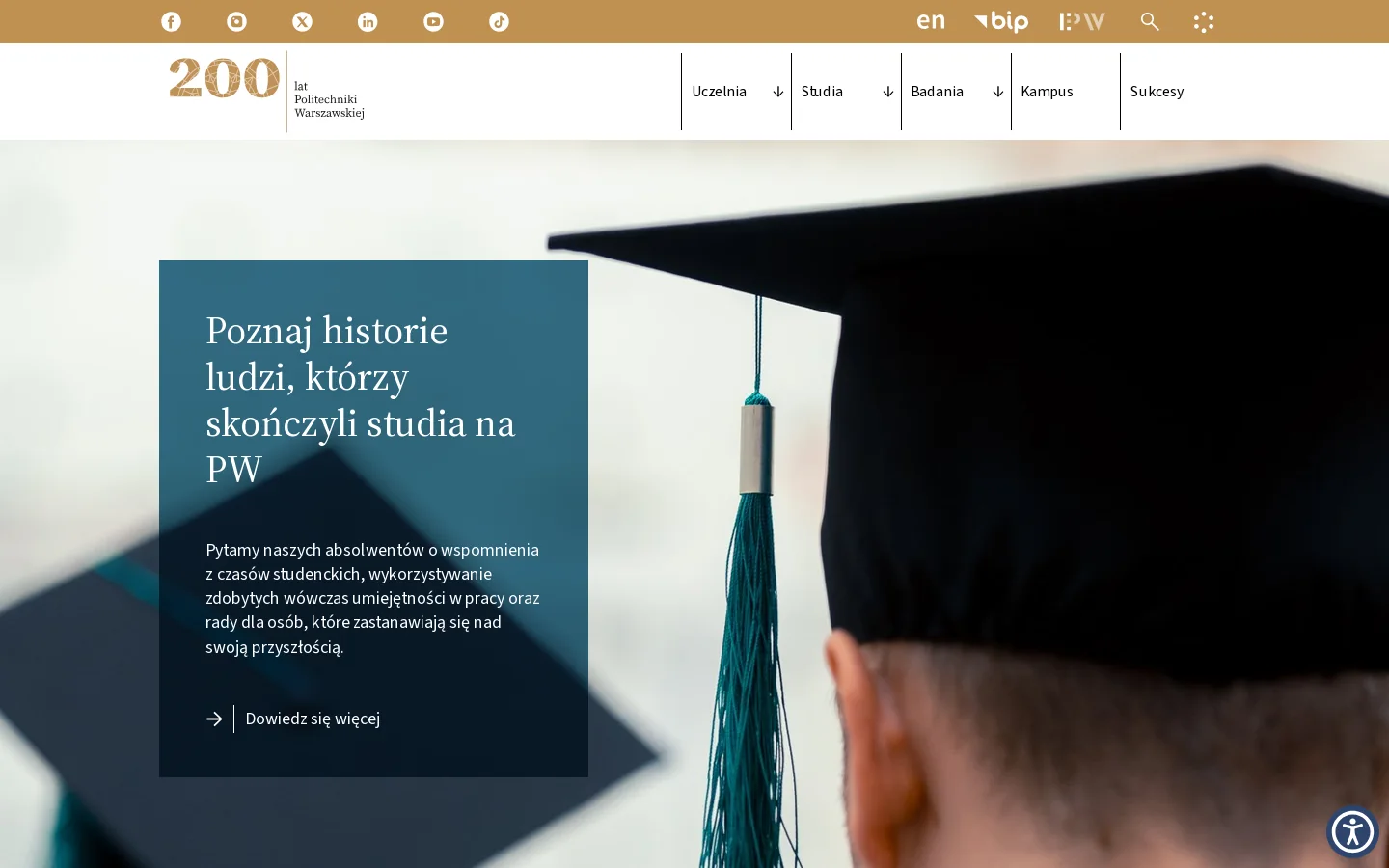This screenshot has width=1389, height=868.
Task: Expand the Studia menu arrow
Action: pos(887,92)
